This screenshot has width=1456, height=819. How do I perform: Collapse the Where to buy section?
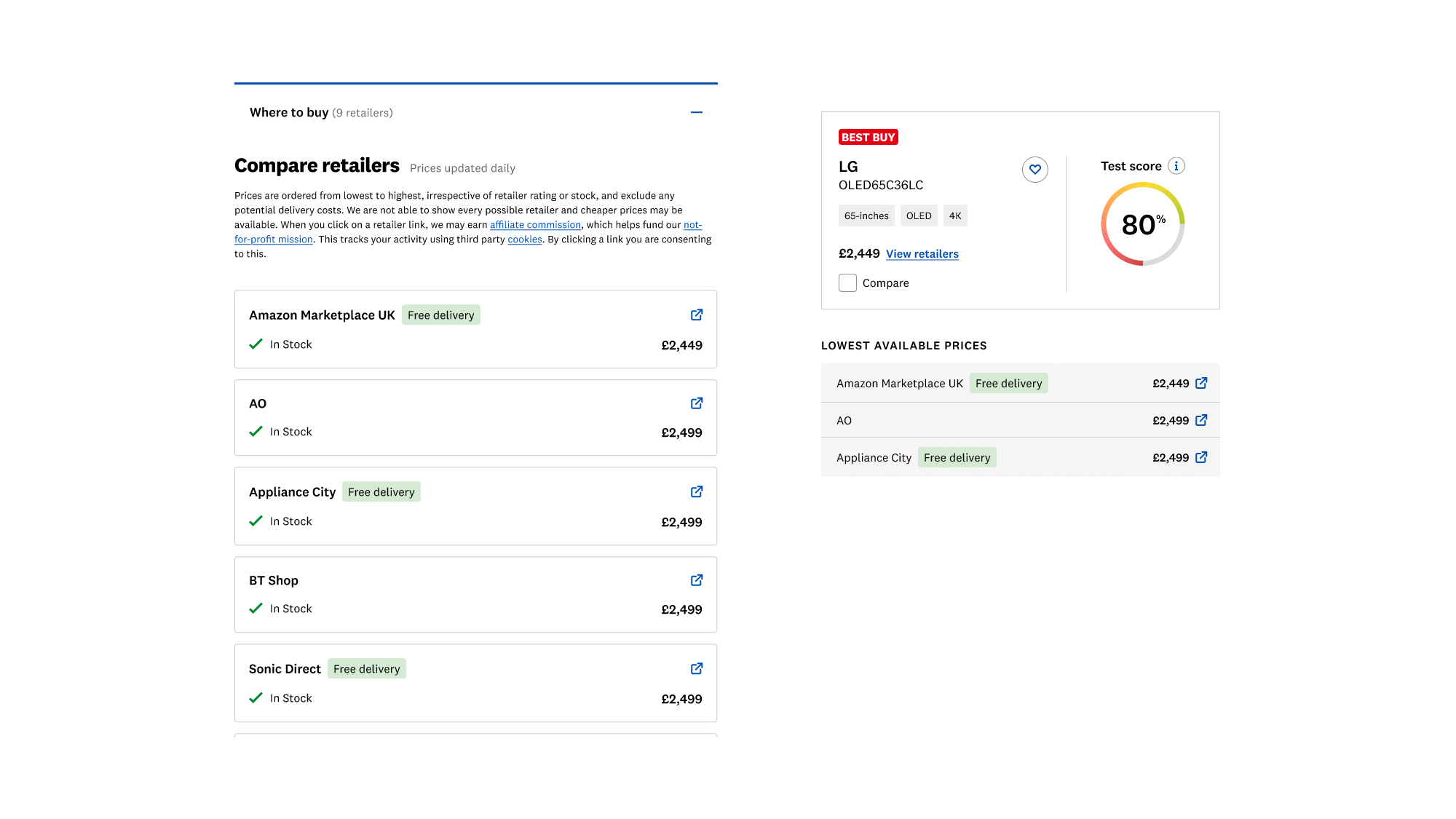pyautogui.click(x=697, y=112)
